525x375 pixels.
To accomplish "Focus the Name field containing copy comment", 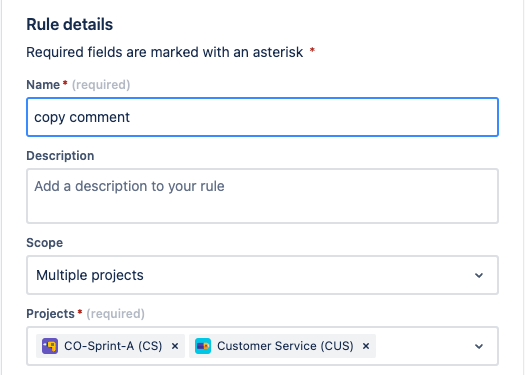I will (262, 117).
